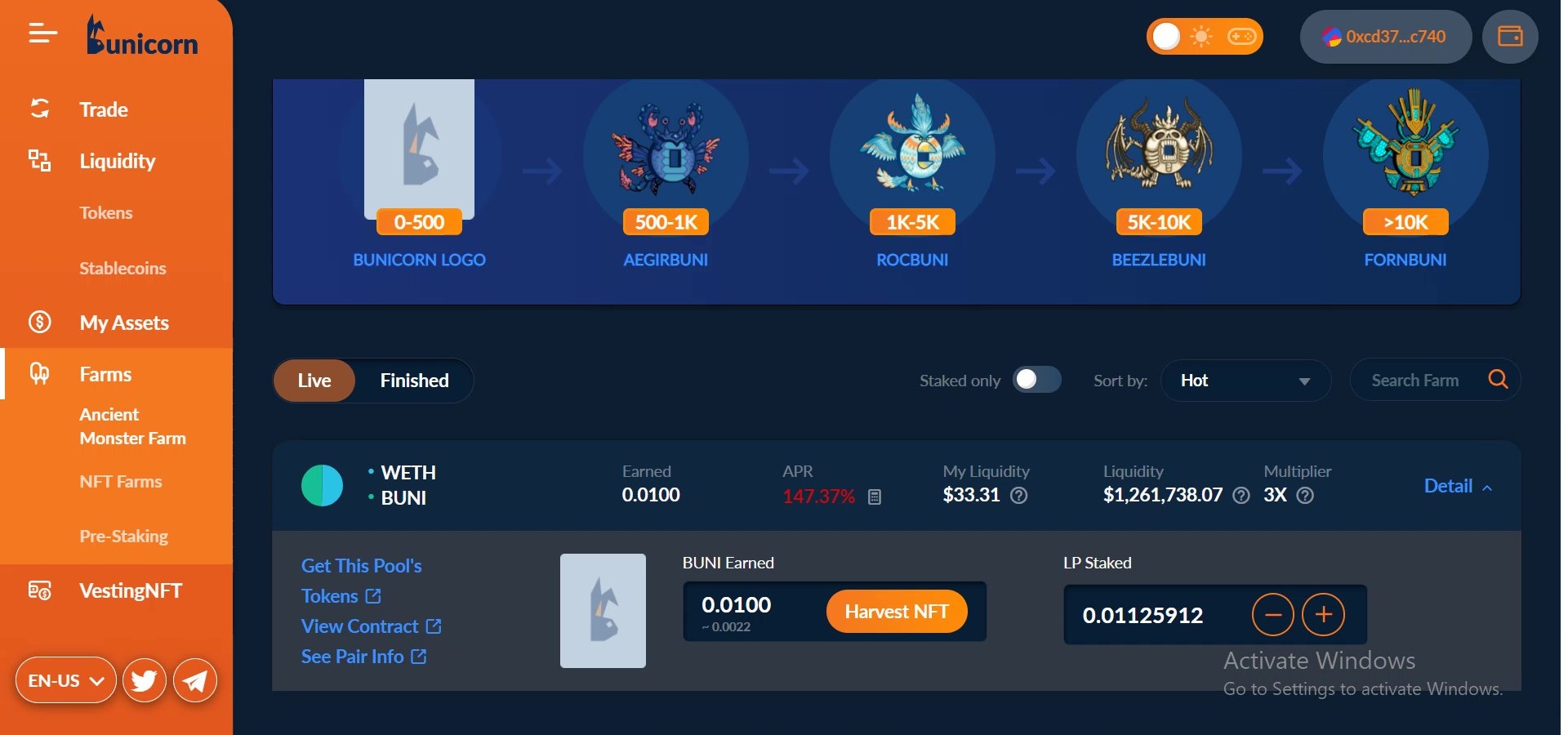
Task: Click the minus unstake LP button
Action: click(x=1272, y=614)
